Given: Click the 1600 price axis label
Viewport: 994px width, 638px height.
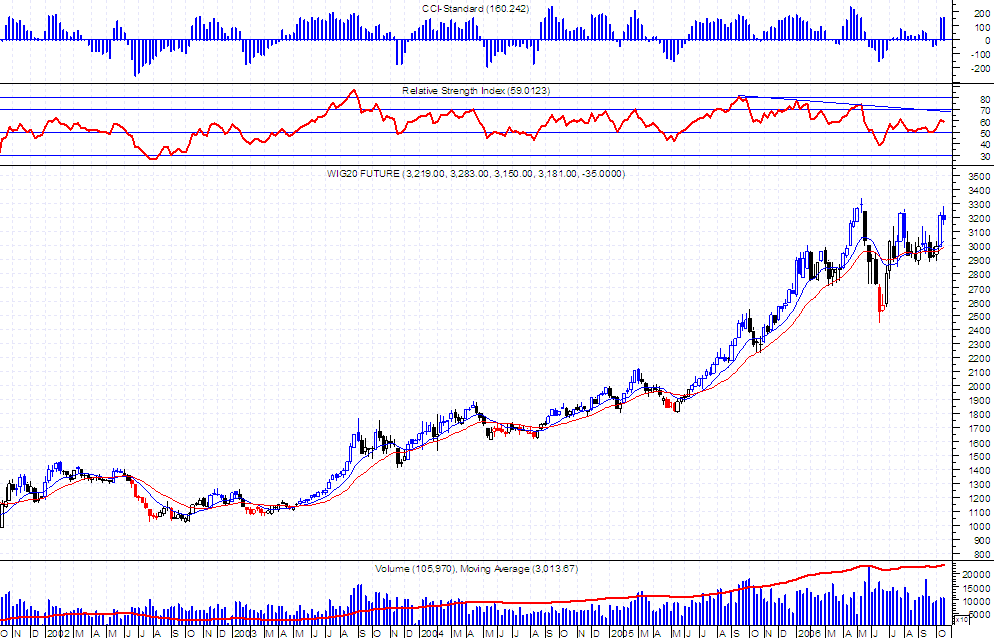Looking at the screenshot, I should [x=981, y=443].
